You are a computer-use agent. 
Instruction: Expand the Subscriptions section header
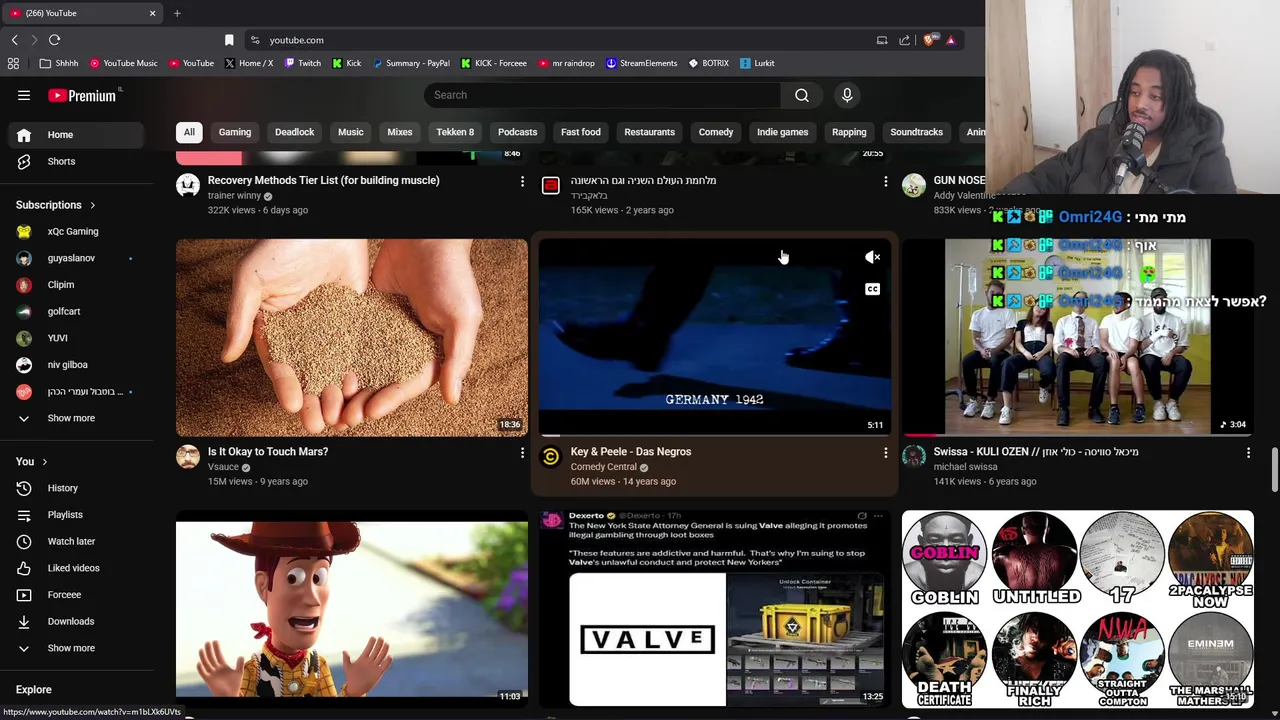coord(56,205)
